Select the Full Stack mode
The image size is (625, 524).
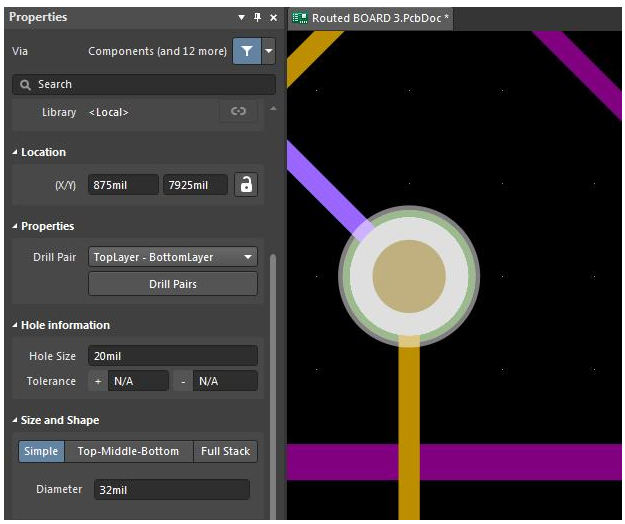[x=225, y=451]
